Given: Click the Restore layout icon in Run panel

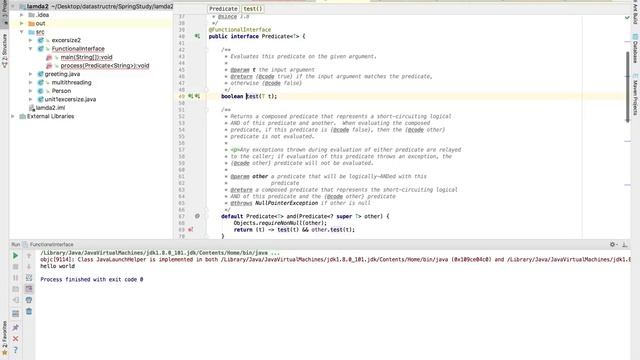Looking at the screenshot, I should point(16,313).
